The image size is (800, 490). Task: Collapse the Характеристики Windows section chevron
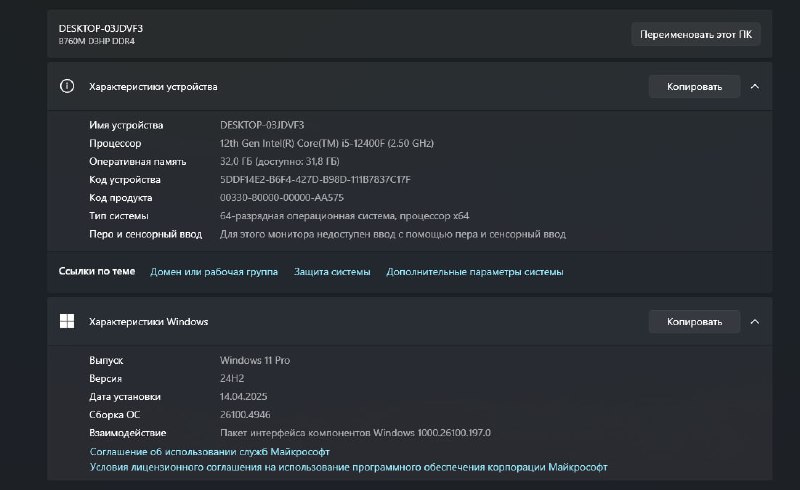[x=755, y=322]
